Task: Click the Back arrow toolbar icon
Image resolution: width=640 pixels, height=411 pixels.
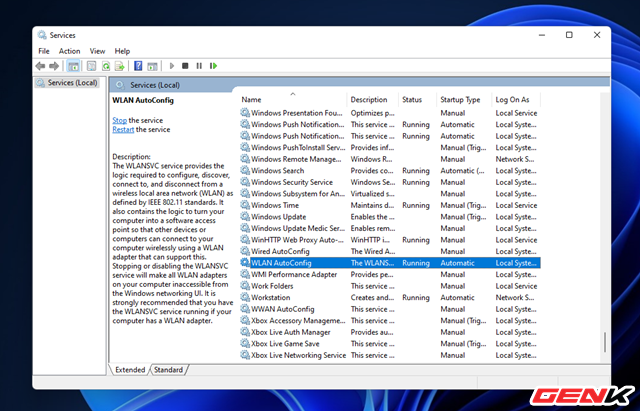Action: (40, 66)
